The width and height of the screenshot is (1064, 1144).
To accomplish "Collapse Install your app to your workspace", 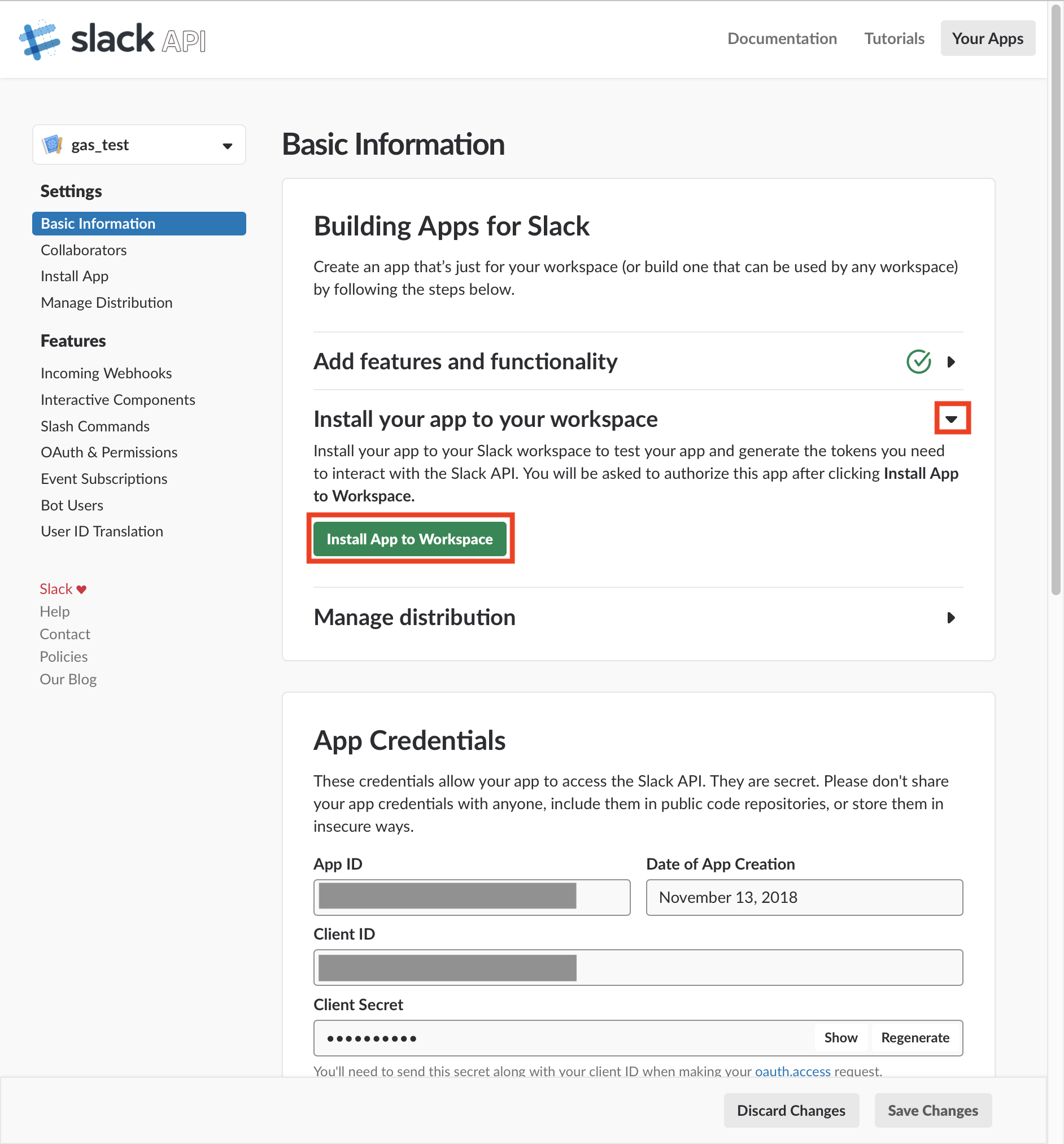I will click(x=952, y=419).
